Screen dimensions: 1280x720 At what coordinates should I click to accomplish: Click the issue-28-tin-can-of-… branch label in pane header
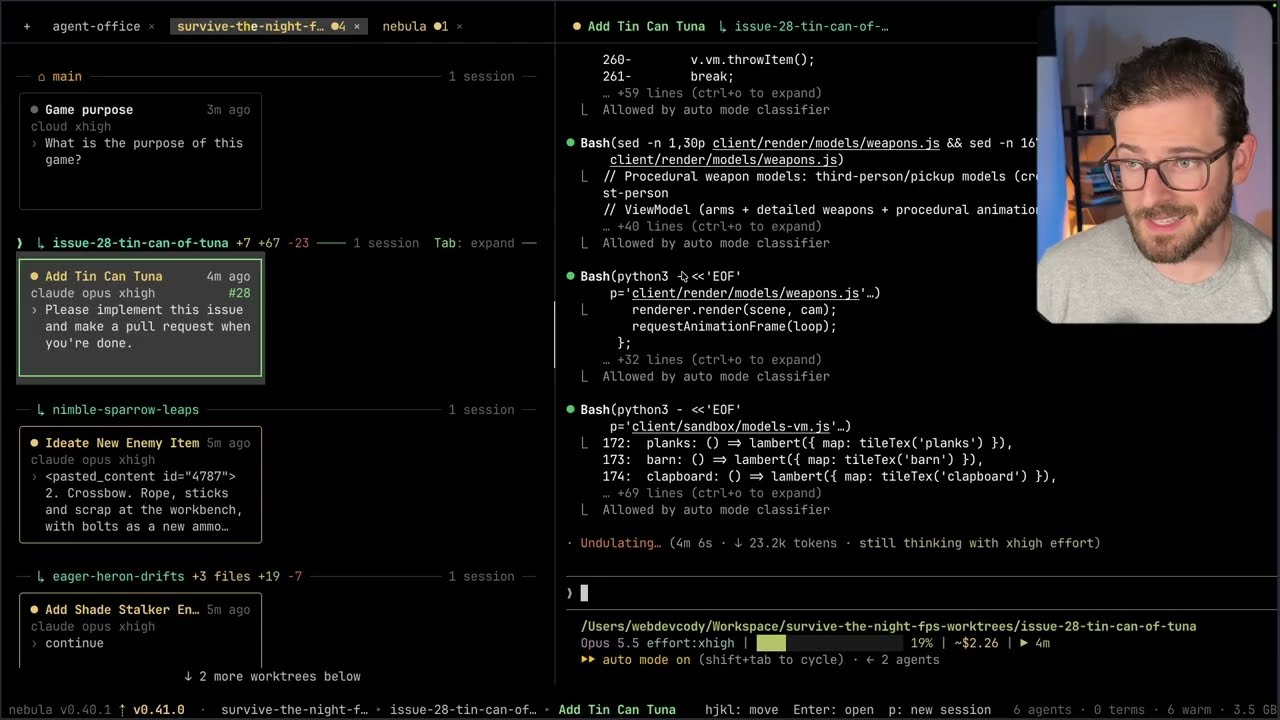(811, 26)
